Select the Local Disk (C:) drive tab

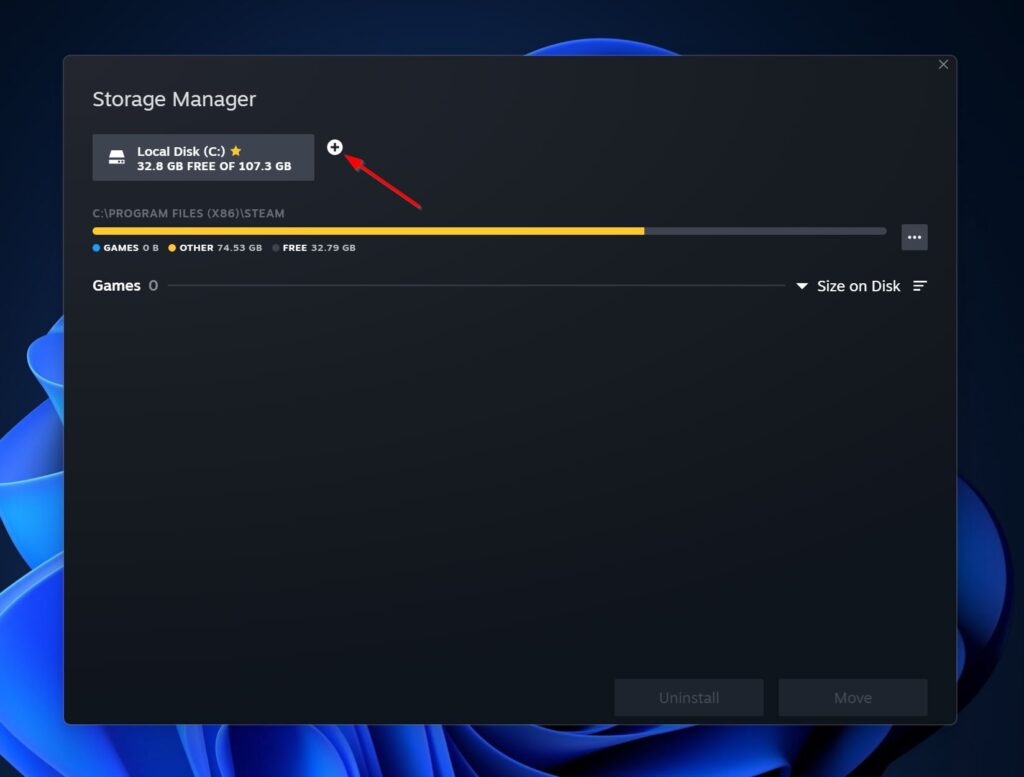(x=203, y=156)
